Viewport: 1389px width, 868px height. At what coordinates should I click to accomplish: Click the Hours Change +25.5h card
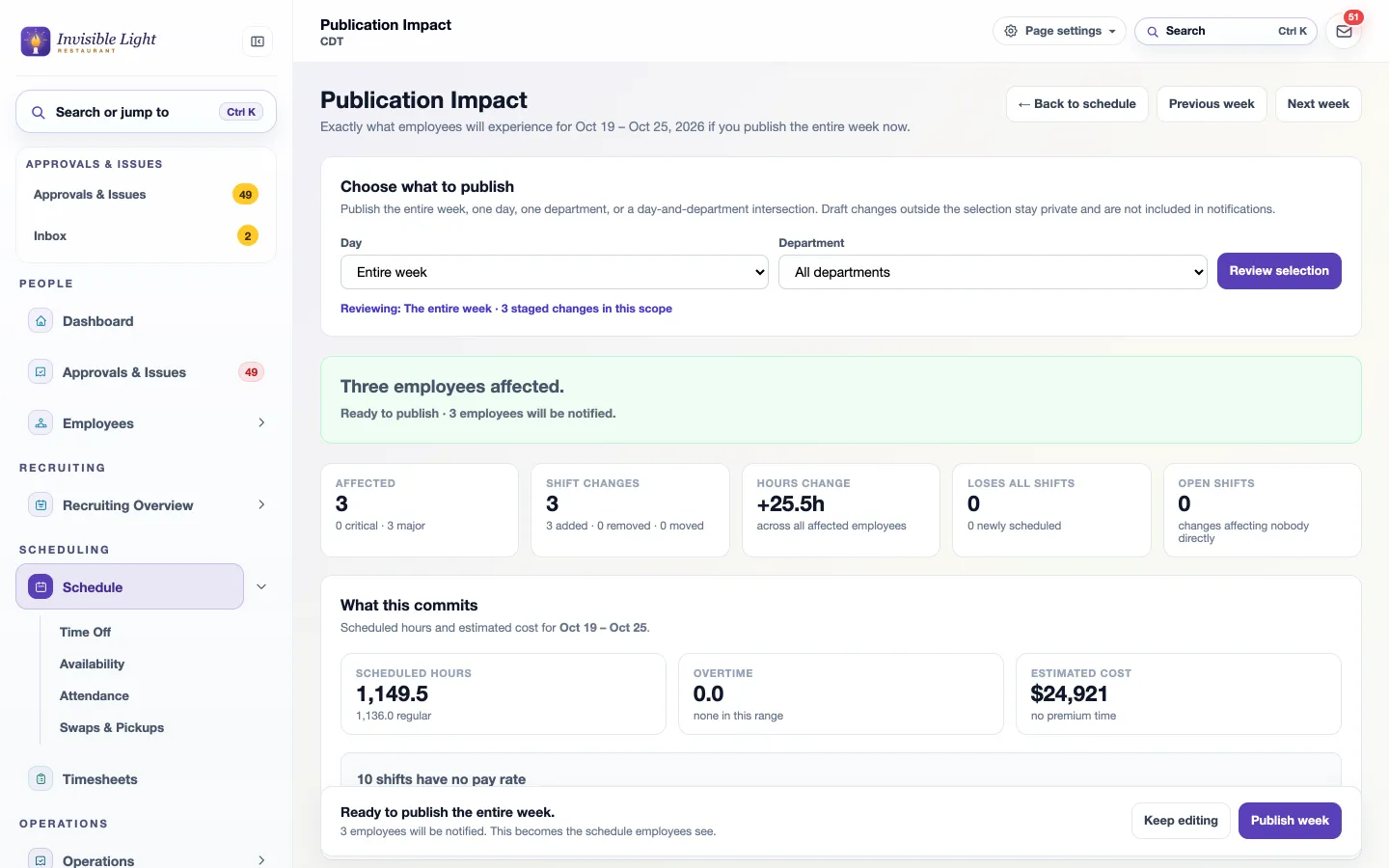(841, 510)
